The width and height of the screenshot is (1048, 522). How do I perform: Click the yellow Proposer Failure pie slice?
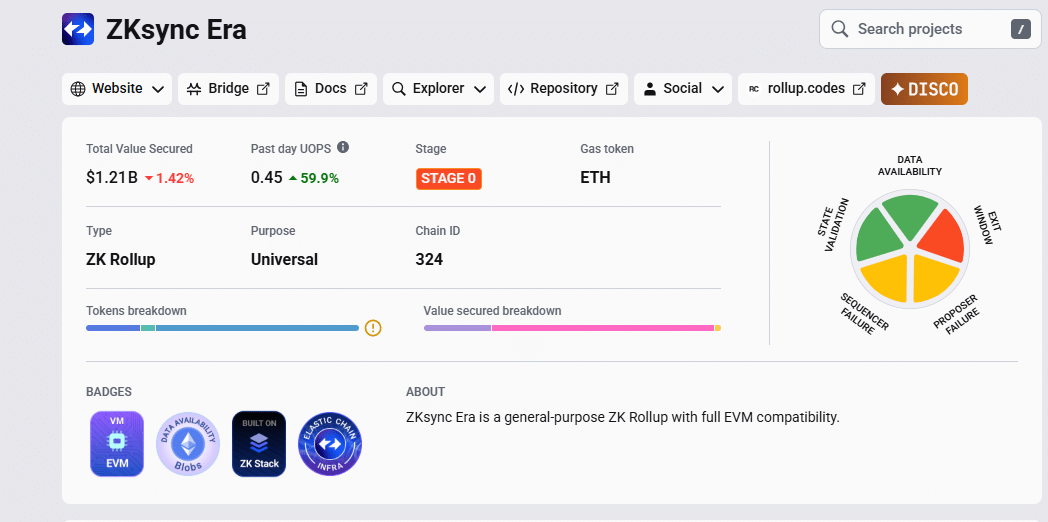934,277
